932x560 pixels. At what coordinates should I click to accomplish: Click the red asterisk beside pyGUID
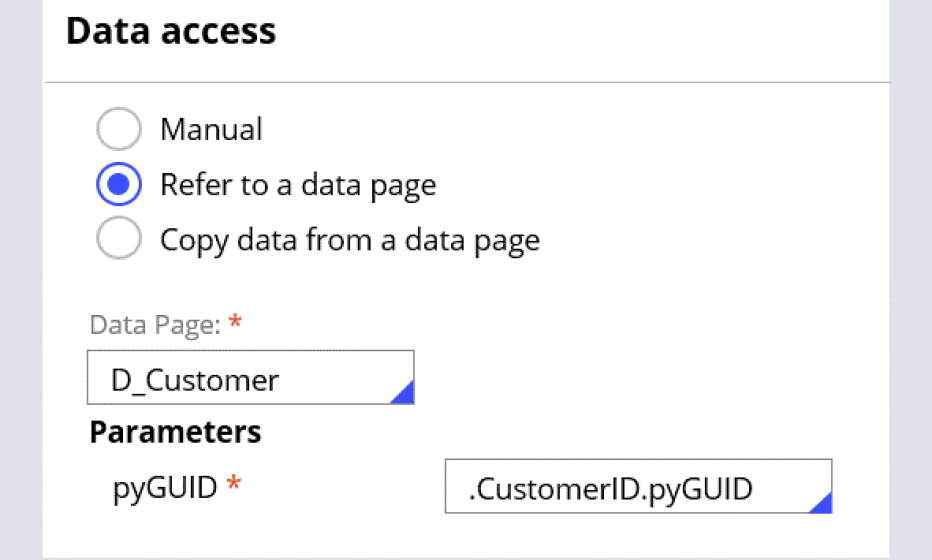click(x=234, y=487)
